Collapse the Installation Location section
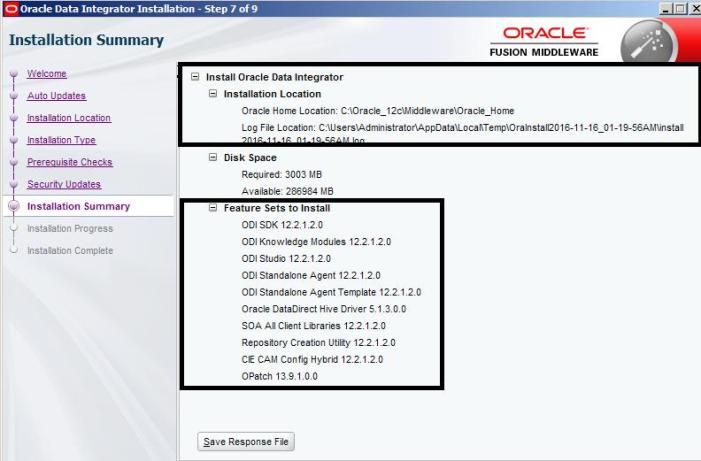 coord(213,93)
